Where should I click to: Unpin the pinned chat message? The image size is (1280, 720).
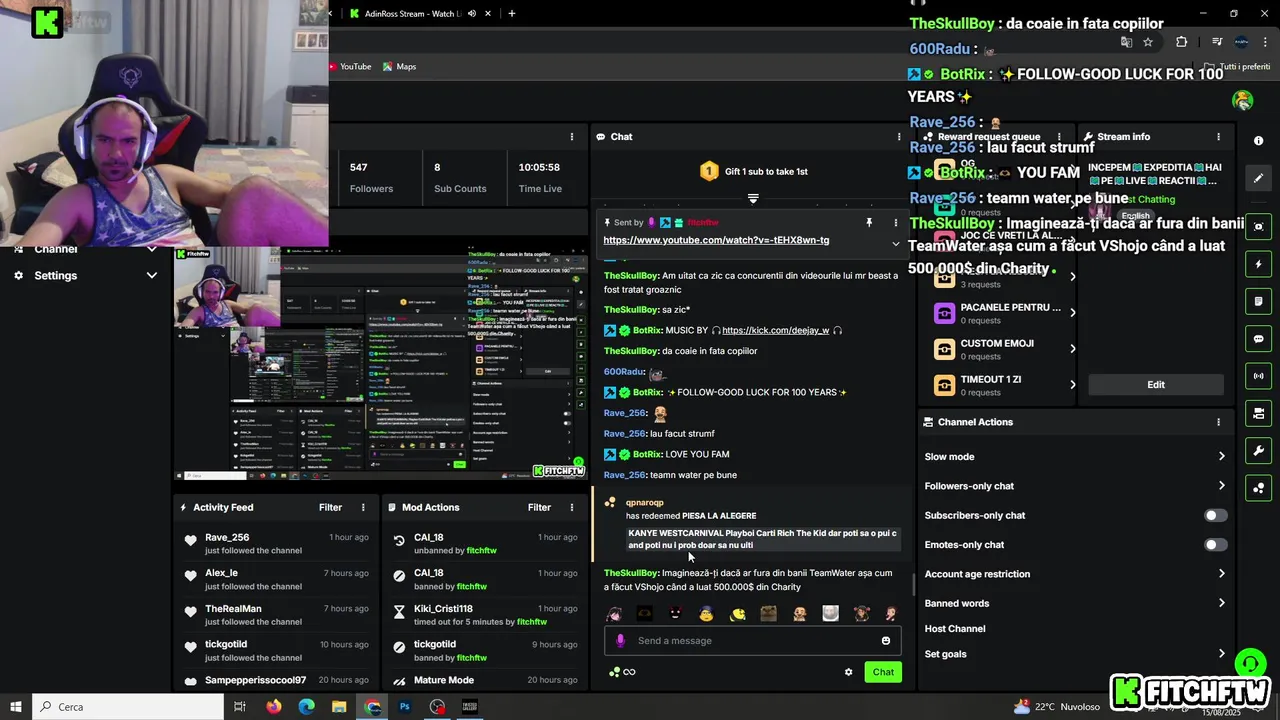(x=869, y=222)
